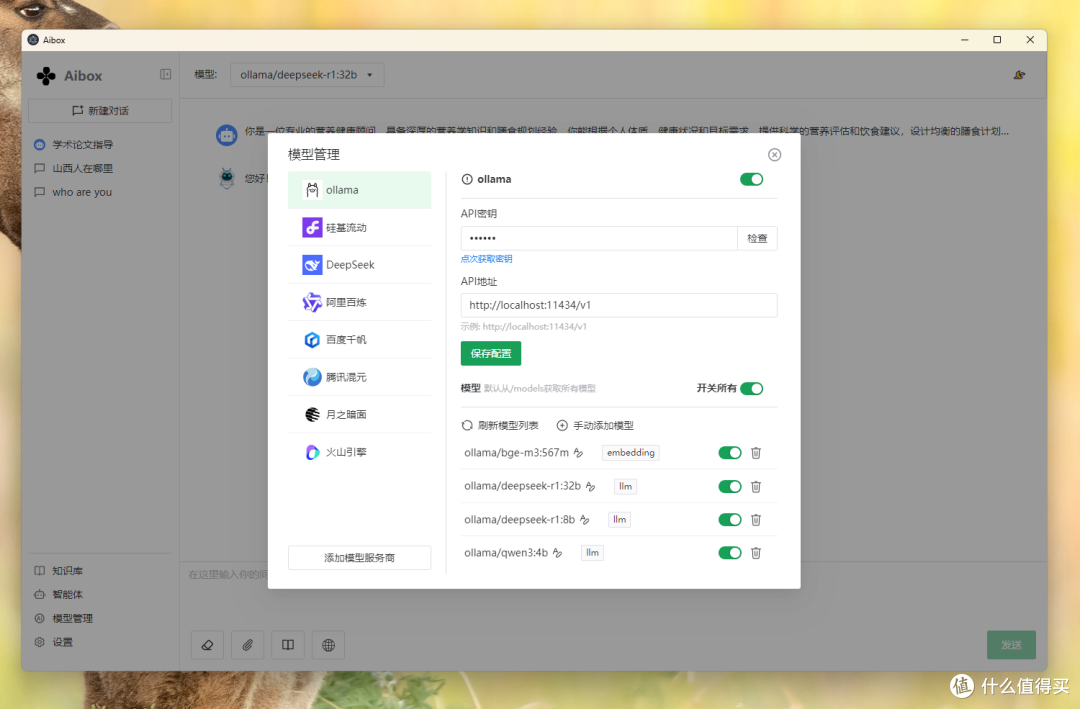This screenshot has height=709, width=1080.
Task: Click the theme icon at top right
Action: (x=1019, y=74)
